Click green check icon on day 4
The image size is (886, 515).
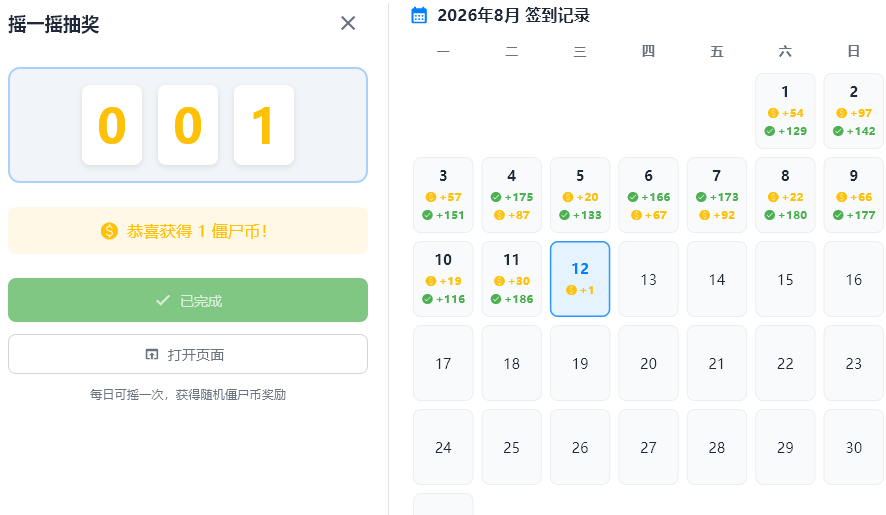[496, 197]
